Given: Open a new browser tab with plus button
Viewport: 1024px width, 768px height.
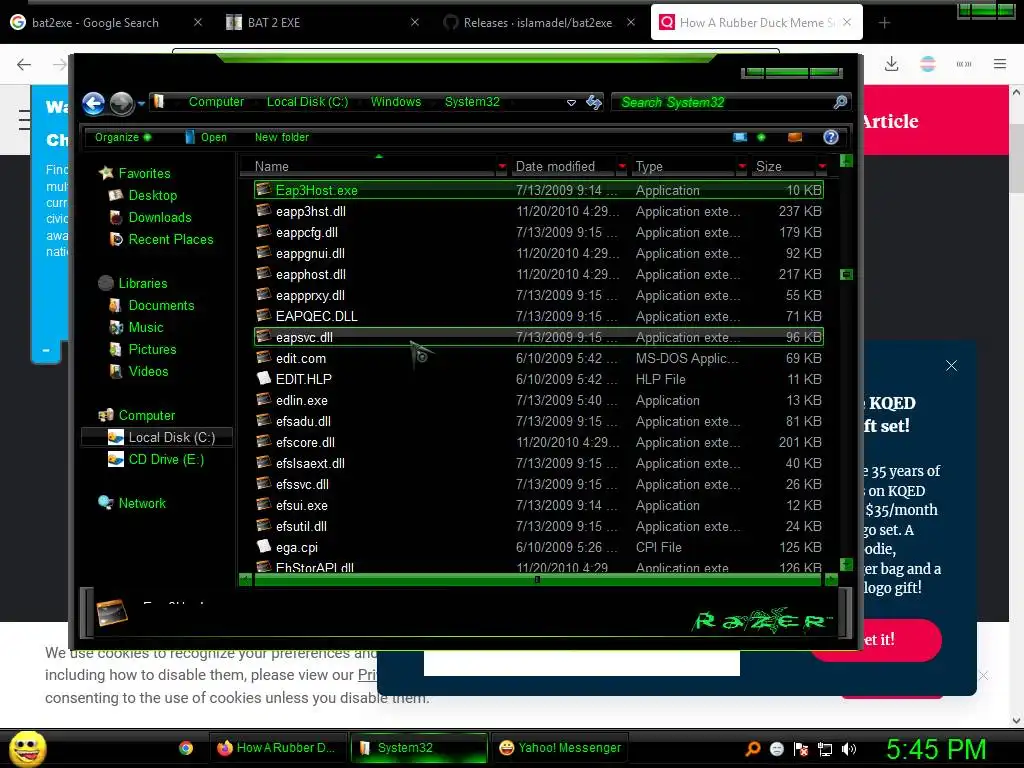Looking at the screenshot, I should (884, 23).
